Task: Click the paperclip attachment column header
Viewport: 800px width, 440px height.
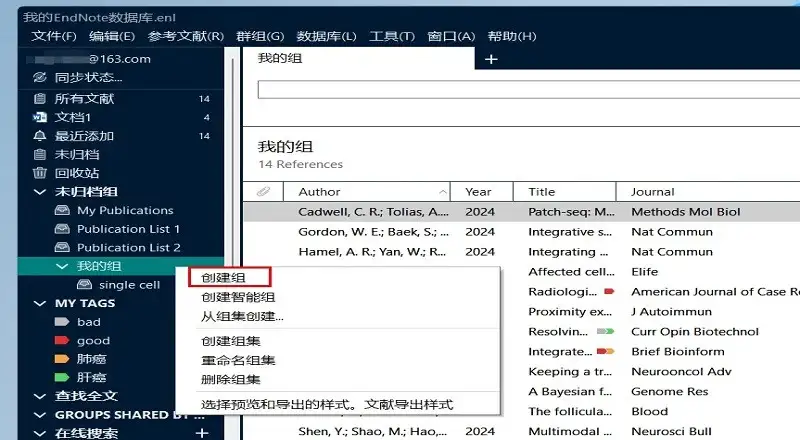Action: click(x=263, y=192)
